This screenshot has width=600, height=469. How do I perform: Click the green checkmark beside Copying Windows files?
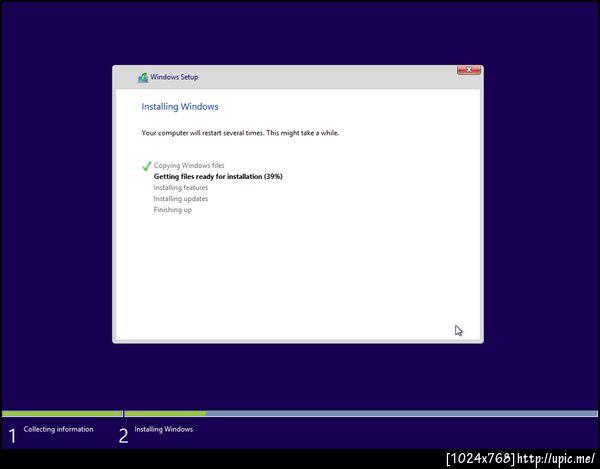point(147,166)
